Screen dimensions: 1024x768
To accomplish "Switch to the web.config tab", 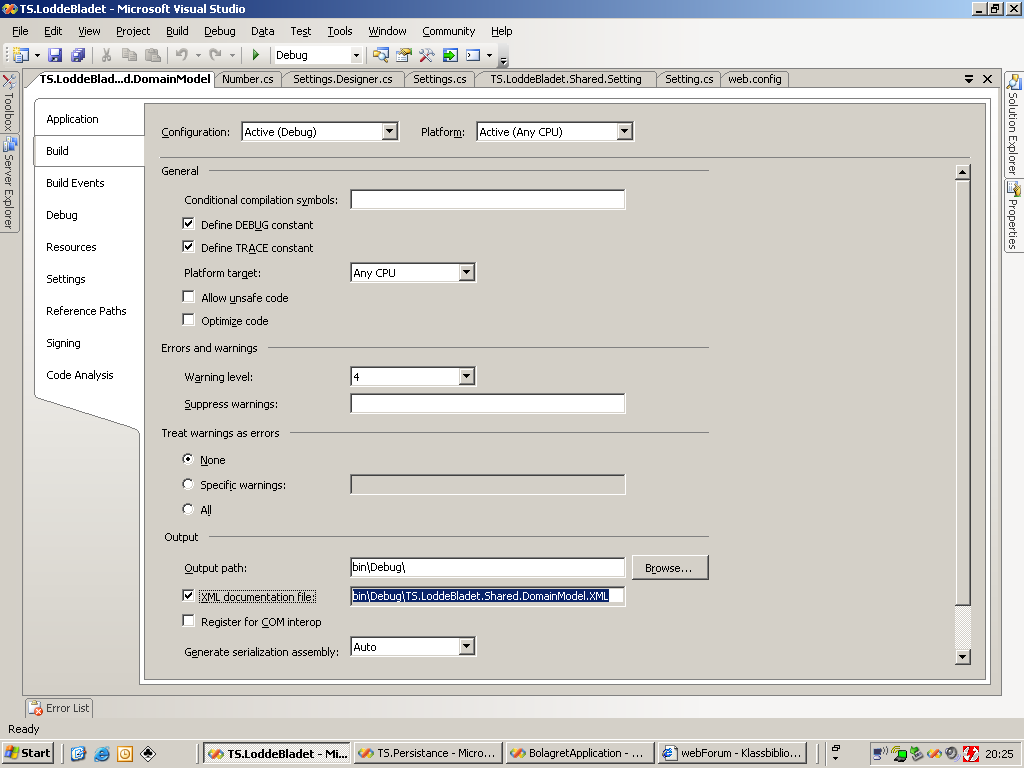I will [x=754, y=79].
